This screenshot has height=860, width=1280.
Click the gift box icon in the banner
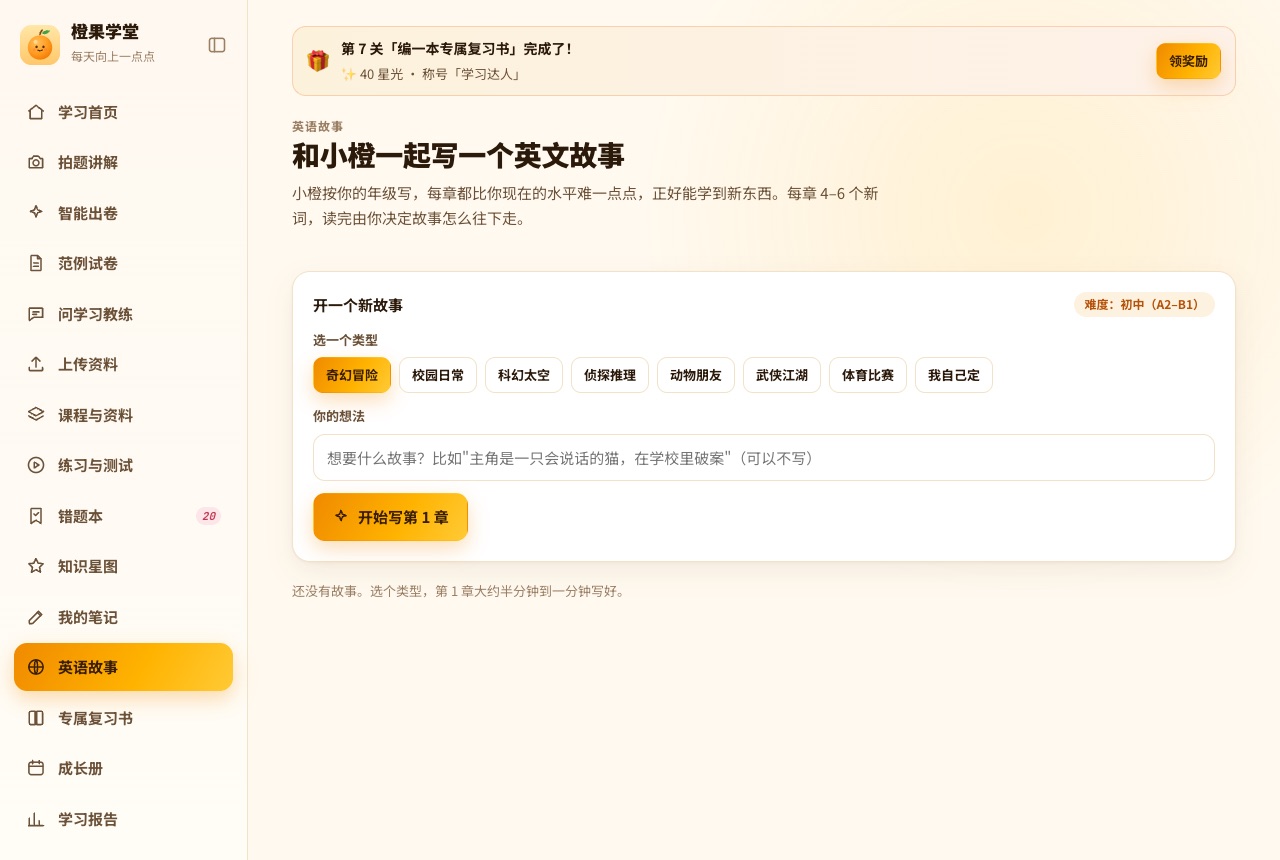point(318,61)
